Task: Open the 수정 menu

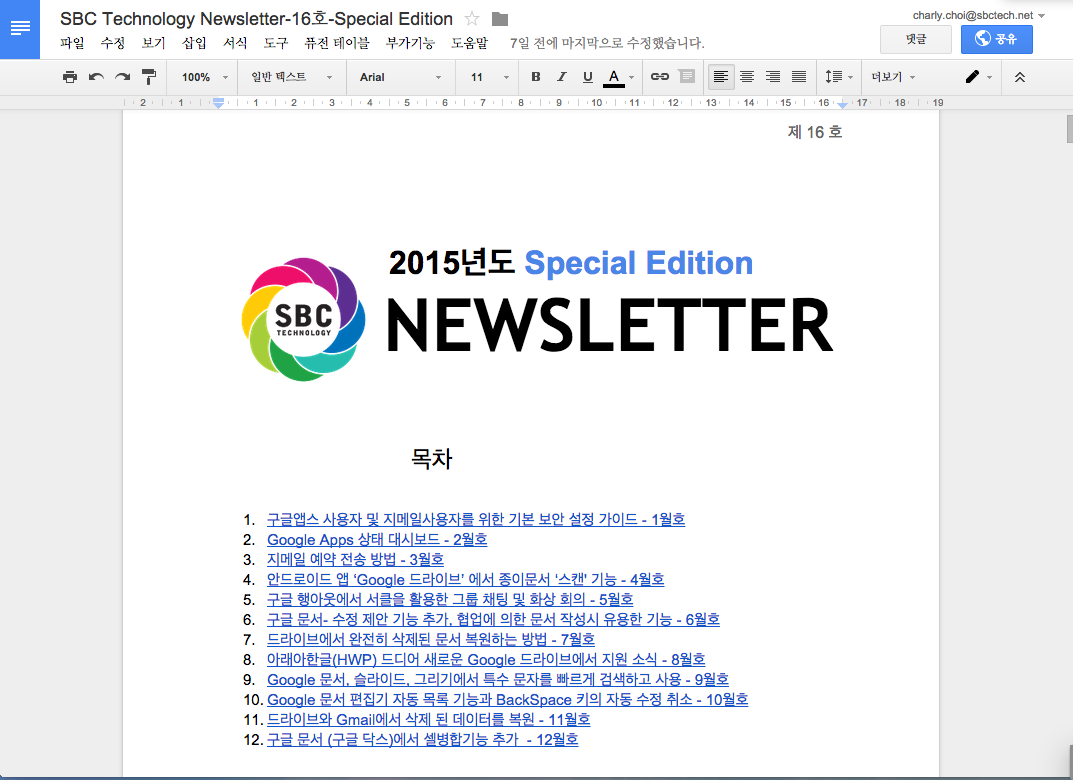Action: point(113,43)
